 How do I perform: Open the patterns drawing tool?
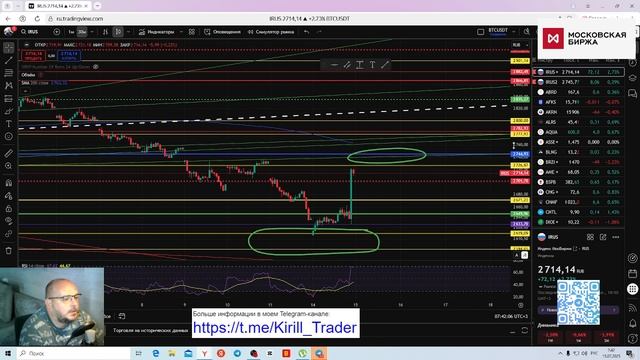(x=9, y=86)
